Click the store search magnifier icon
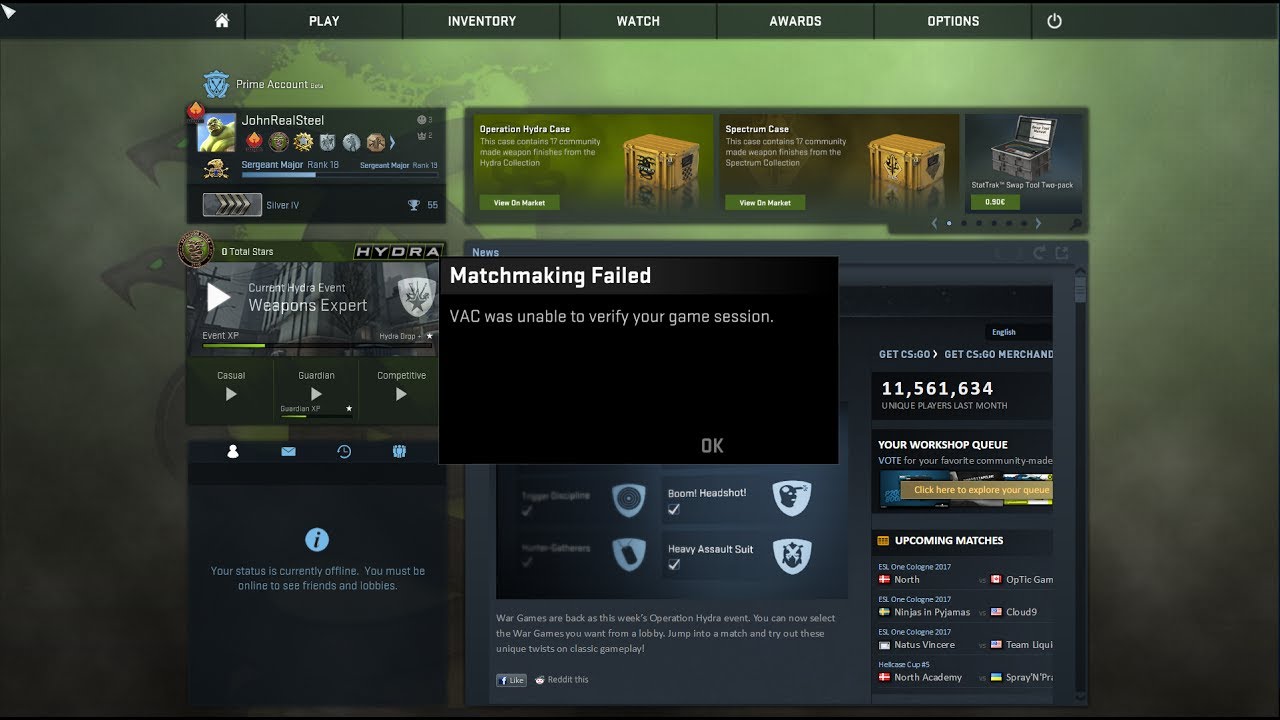1280x720 pixels. [x=1075, y=225]
